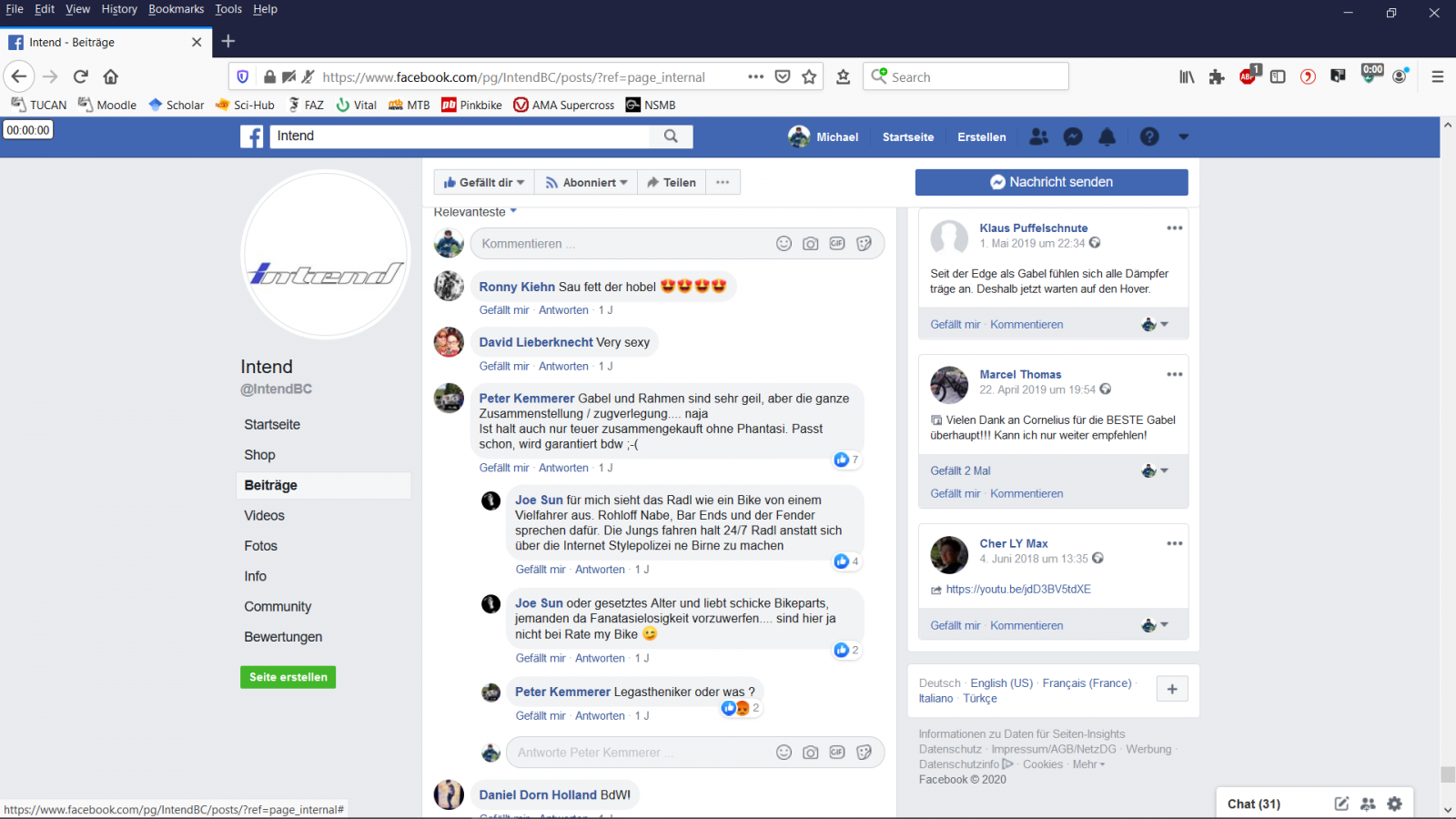Viewport: 1456px width, 819px height.
Task: Click the browser vertical scrollbar thumb
Action: point(1447,774)
